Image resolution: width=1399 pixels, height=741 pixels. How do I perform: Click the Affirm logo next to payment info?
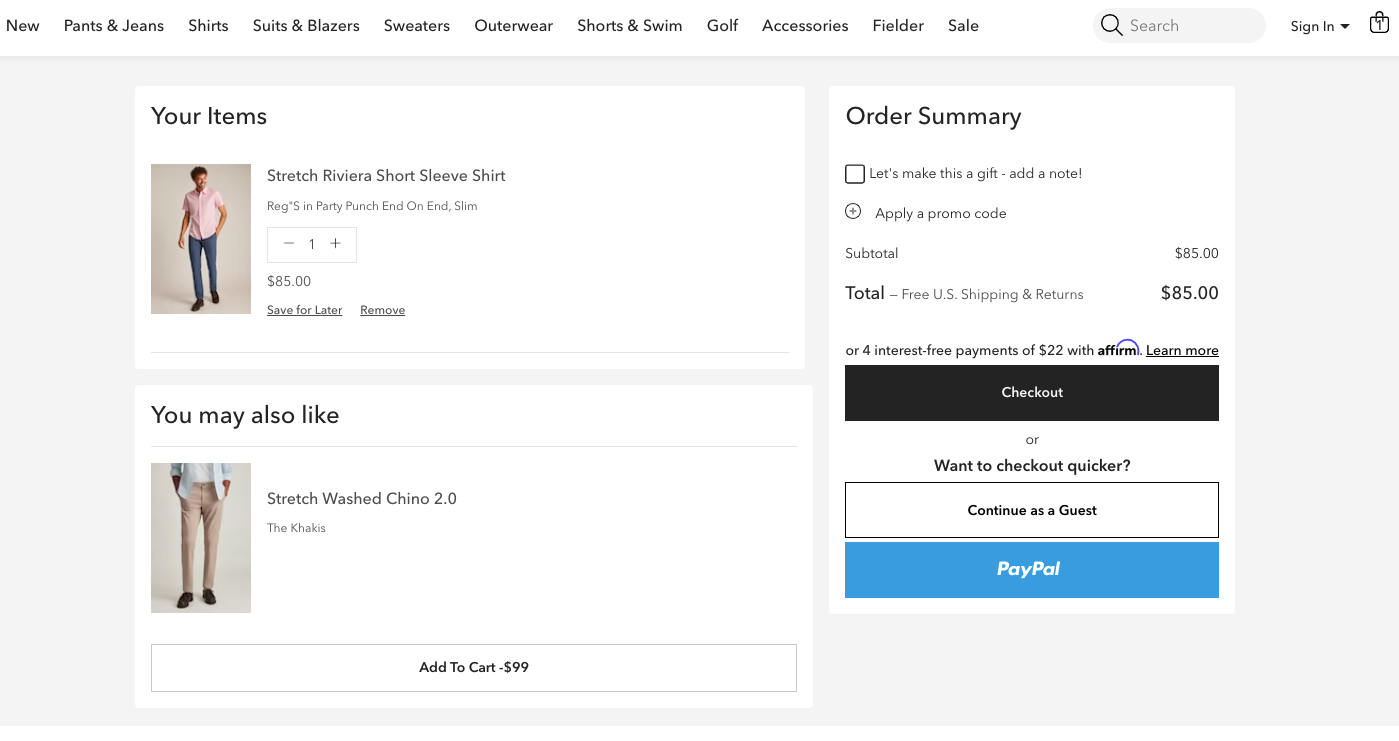tap(1118, 349)
